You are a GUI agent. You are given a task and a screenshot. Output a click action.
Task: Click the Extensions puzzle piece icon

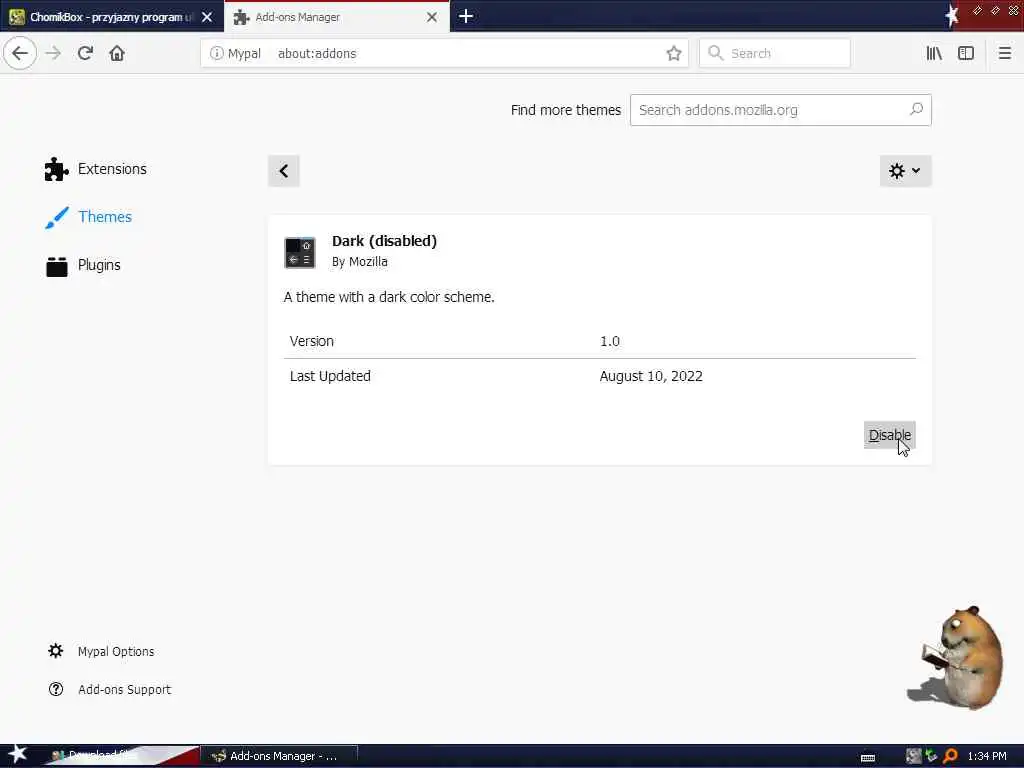click(56, 169)
